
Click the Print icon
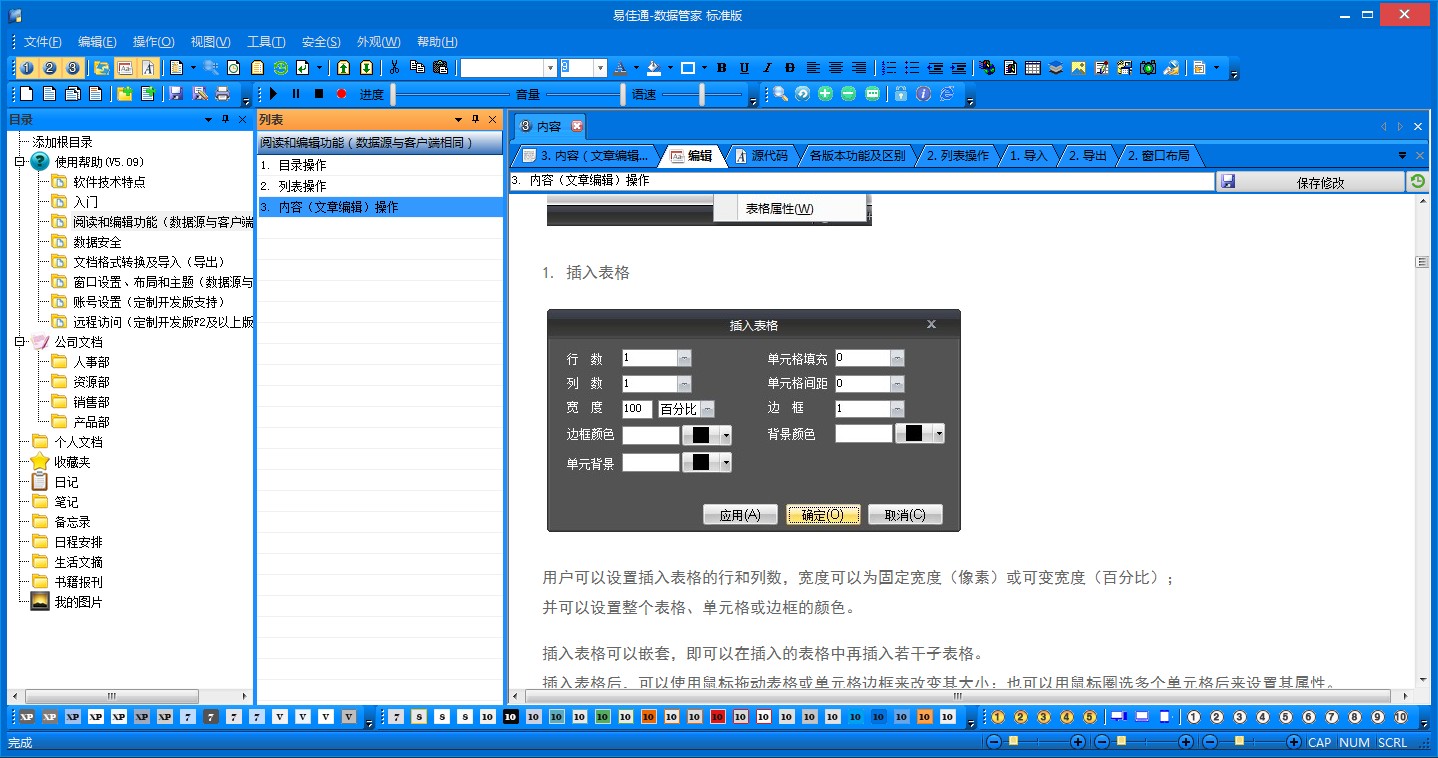pos(222,94)
